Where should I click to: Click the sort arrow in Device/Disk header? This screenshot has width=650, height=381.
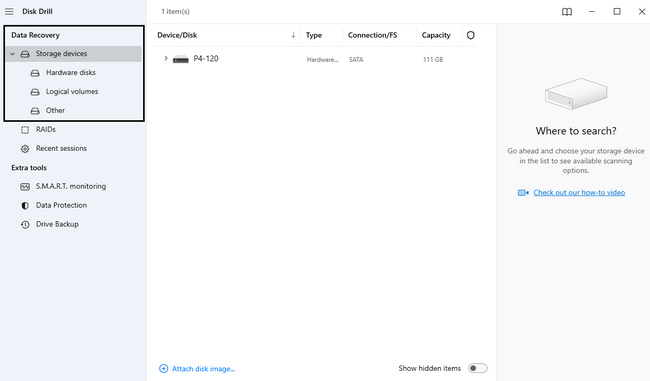pyautogui.click(x=293, y=35)
